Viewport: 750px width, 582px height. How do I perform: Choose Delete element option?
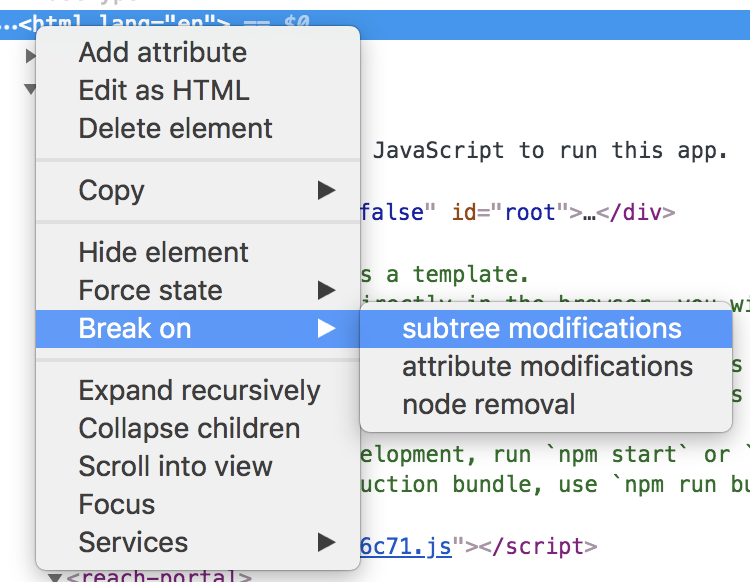[198, 129]
